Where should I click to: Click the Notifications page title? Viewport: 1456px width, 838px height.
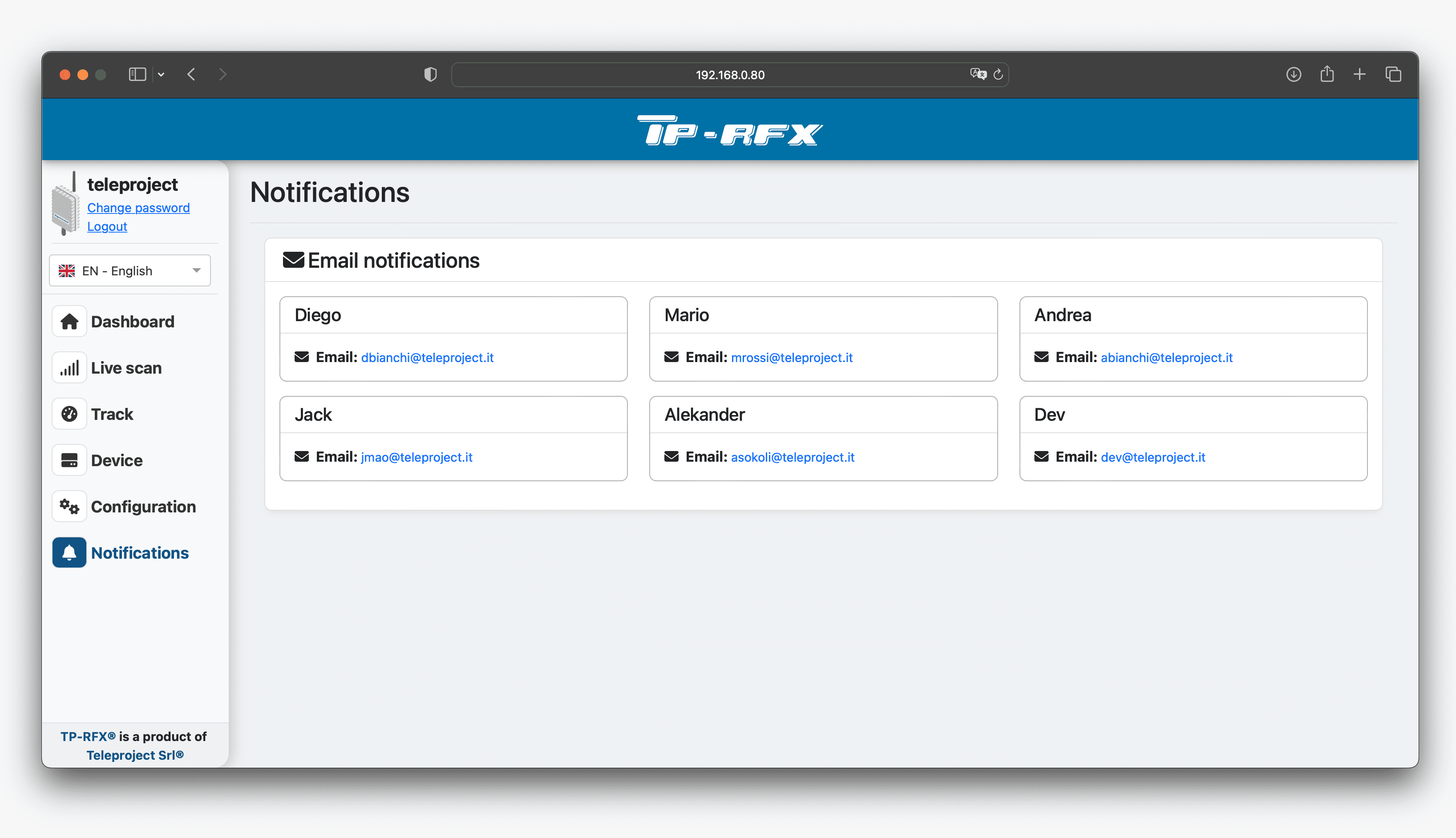(329, 192)
